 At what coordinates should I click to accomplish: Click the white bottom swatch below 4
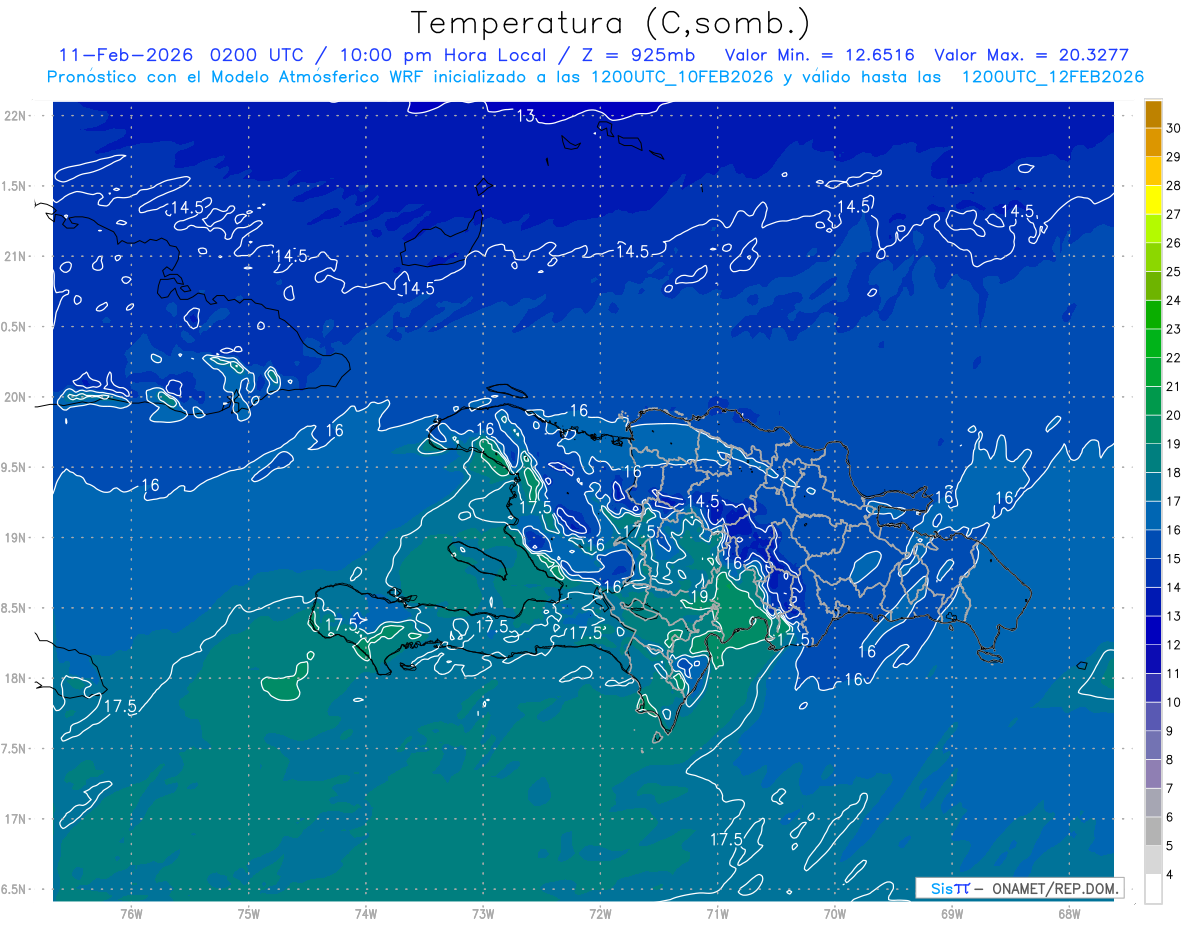[1153, 889]
